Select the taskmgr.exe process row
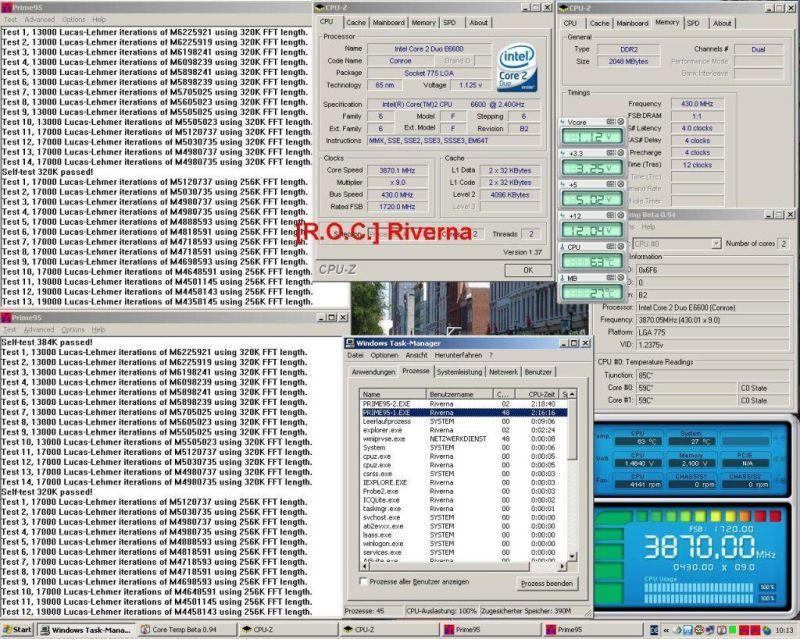800x639 pixels. tap(464, 509)
